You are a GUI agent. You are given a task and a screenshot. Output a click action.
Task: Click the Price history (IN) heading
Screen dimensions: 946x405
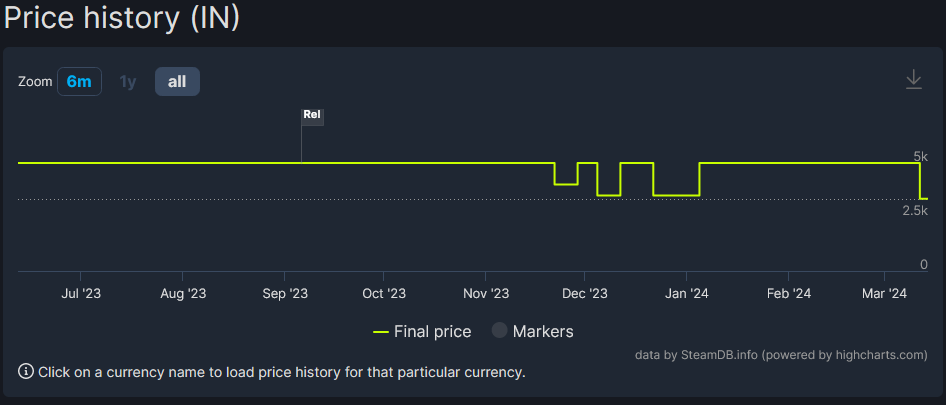click(122, 17)
